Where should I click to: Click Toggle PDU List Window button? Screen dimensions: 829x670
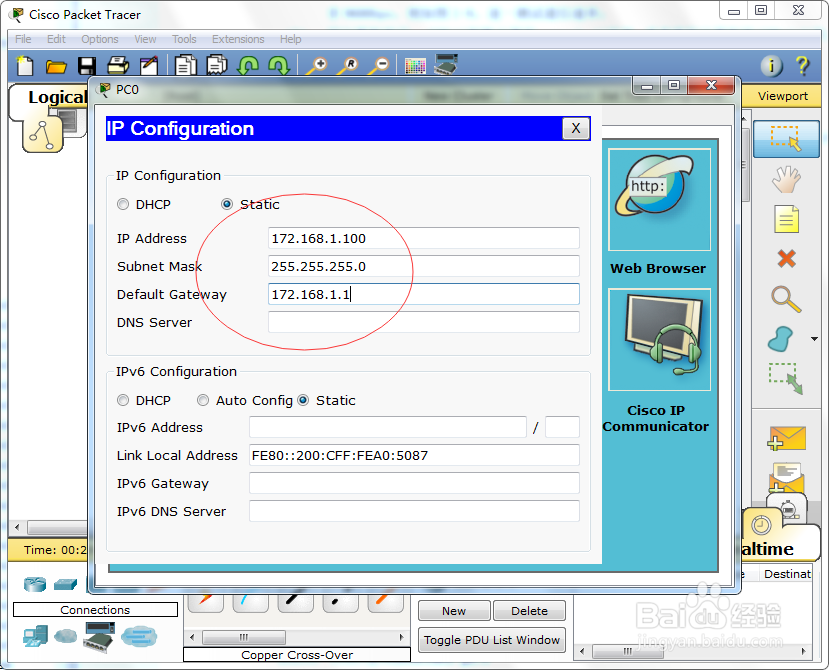tap(492, 640)
